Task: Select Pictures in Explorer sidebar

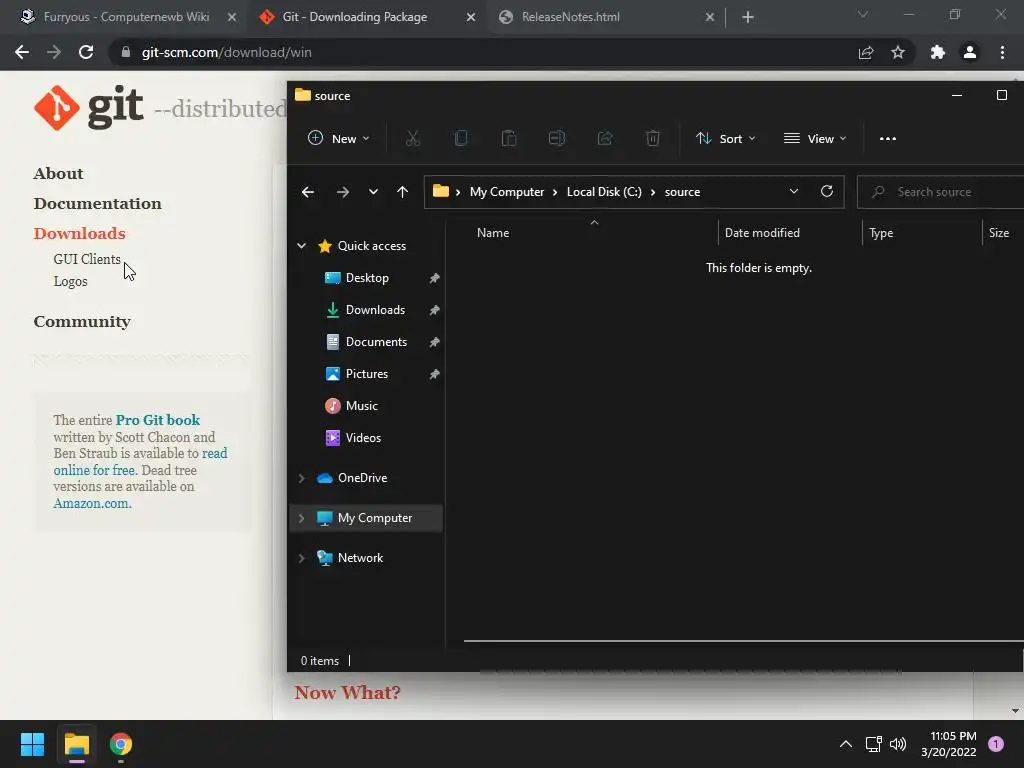Action: click(x=366, y=374)
